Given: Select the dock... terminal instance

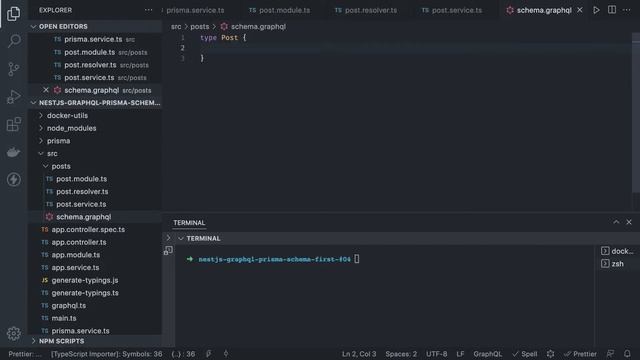Looking at the screenshot, I should (x=617, y=251).
